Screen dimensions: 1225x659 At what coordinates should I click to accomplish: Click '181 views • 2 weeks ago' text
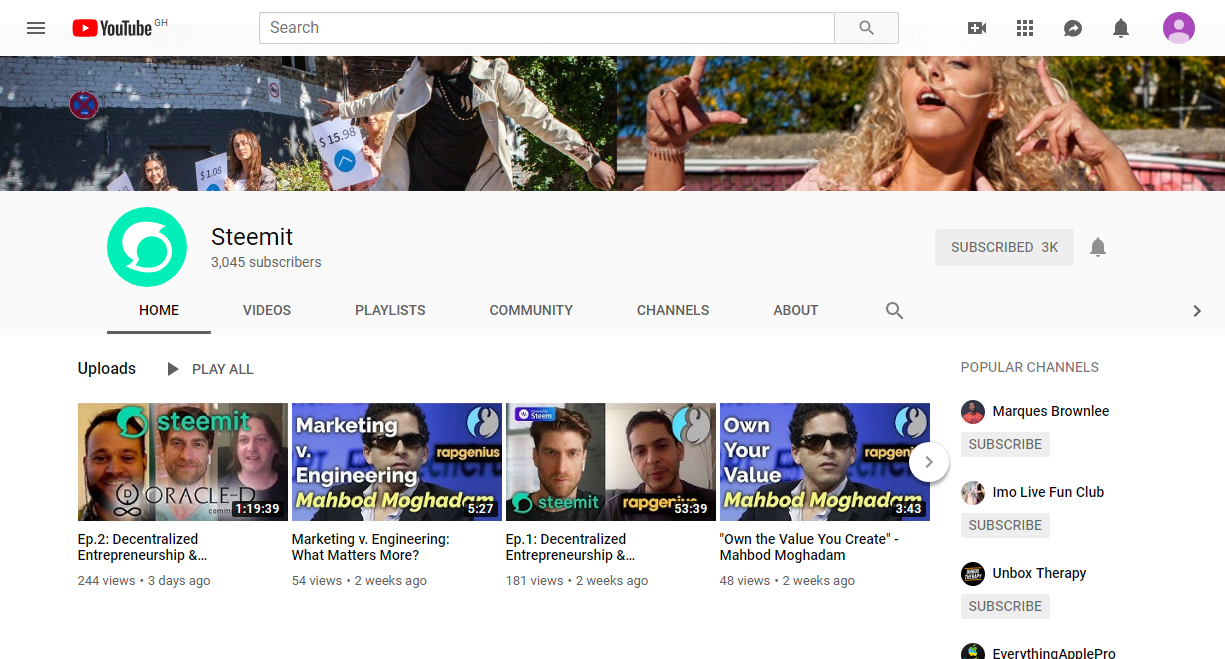point(577,581)
